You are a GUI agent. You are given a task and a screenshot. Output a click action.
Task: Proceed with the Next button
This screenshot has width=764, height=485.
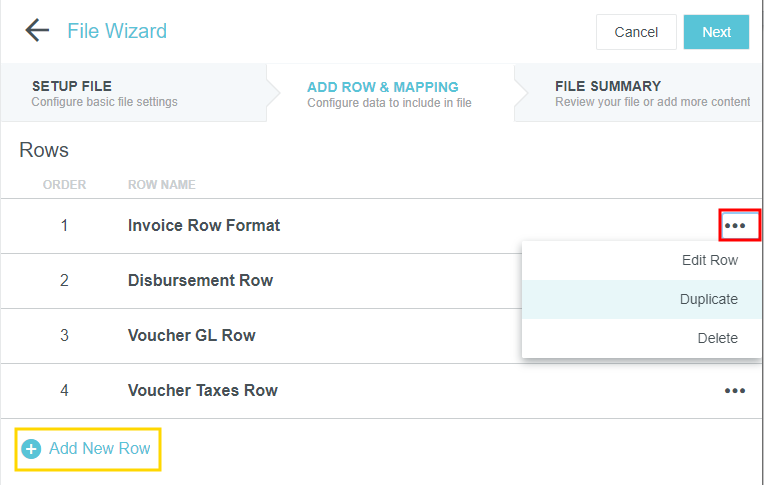tap(716, 32)
